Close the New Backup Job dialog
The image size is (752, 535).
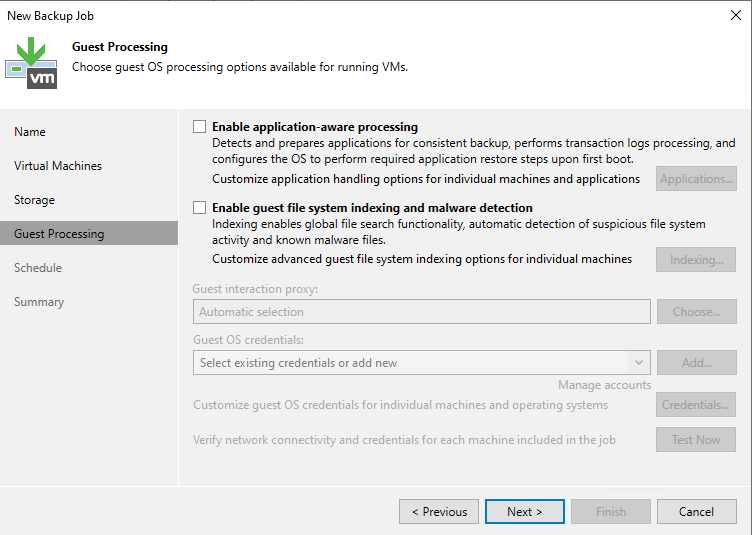[736, 15]
